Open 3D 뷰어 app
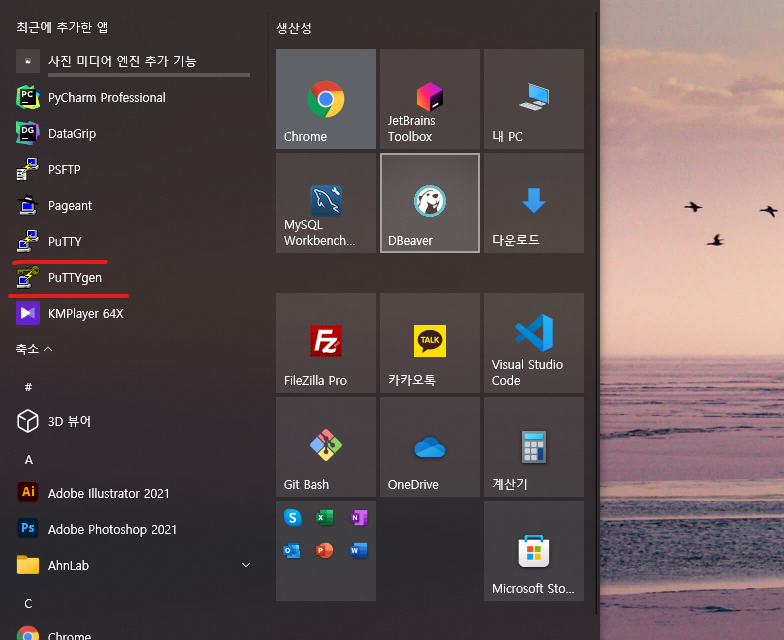The width and height of the screenshot is (784, 640). pyautogui.click(x=133, y=422)
